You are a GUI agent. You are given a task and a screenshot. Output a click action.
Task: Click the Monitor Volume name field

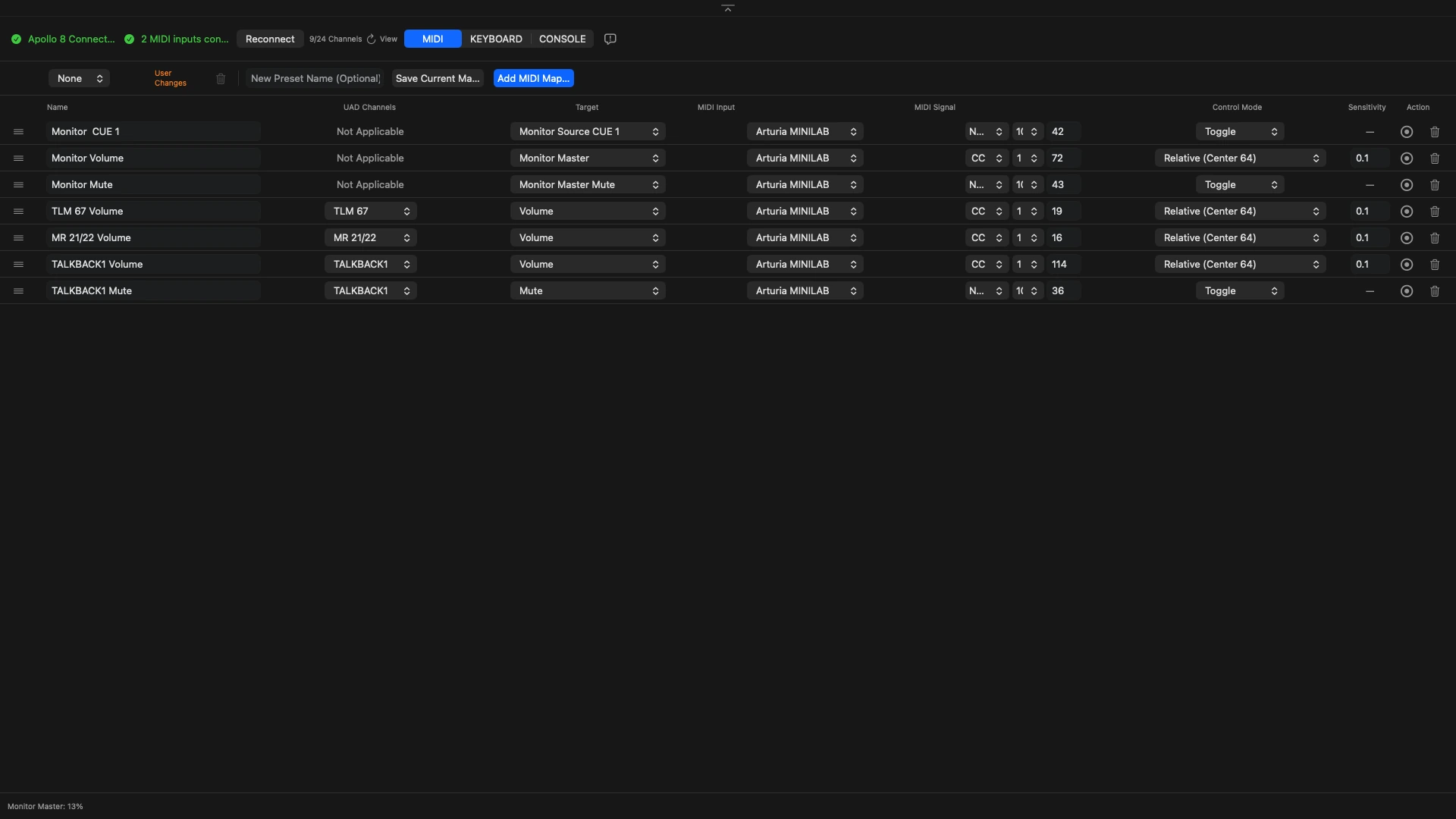point(153,158)
